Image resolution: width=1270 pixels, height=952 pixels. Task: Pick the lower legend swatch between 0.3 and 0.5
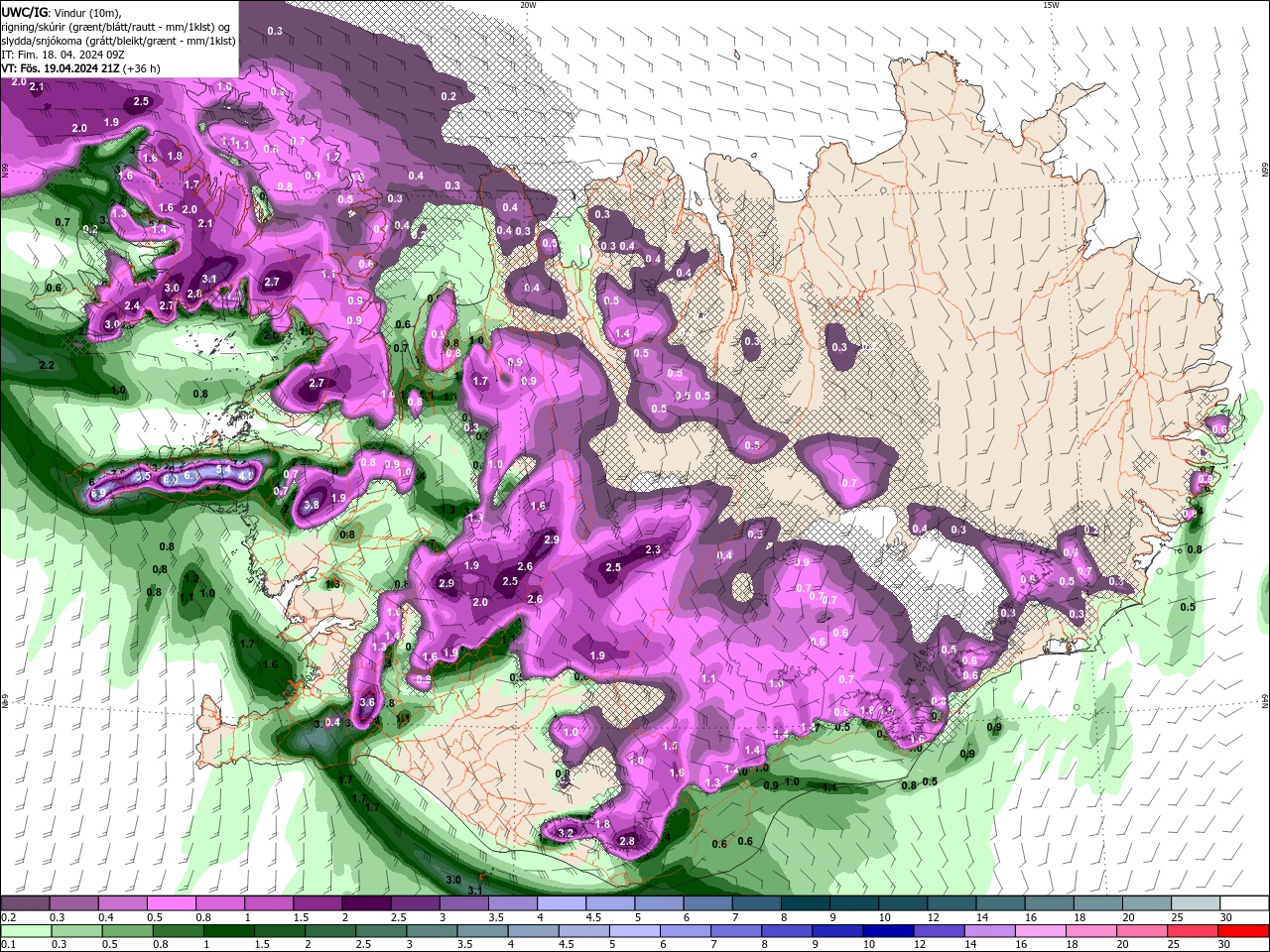[75, 930]
